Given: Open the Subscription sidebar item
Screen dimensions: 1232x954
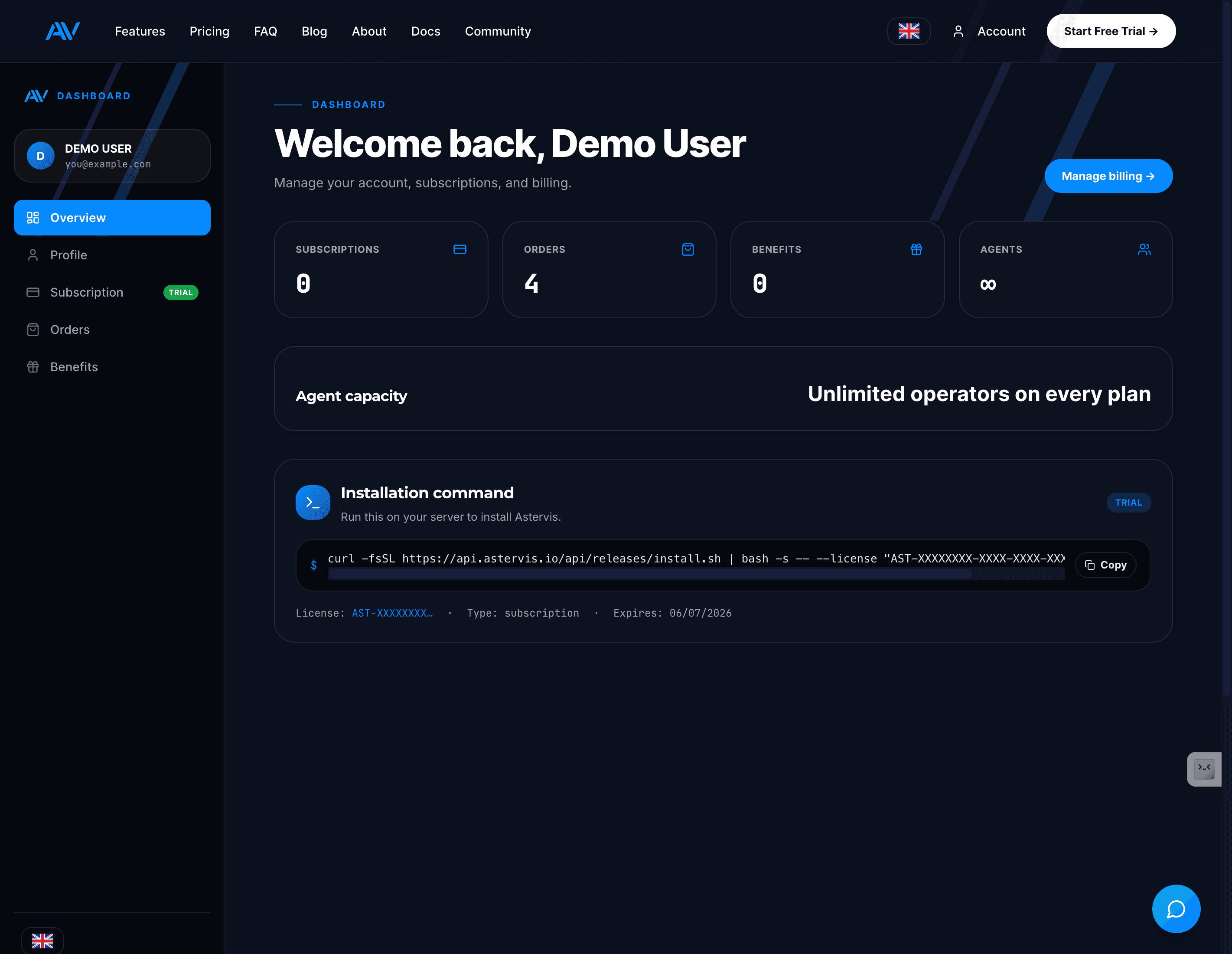Looking at the screenshot, I should coord(112,292).
